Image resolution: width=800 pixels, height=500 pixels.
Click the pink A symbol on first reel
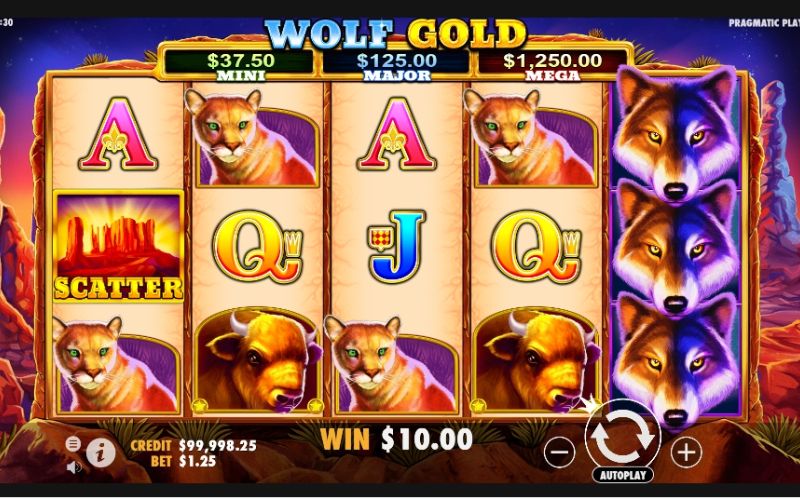click(x=118, y=134)
